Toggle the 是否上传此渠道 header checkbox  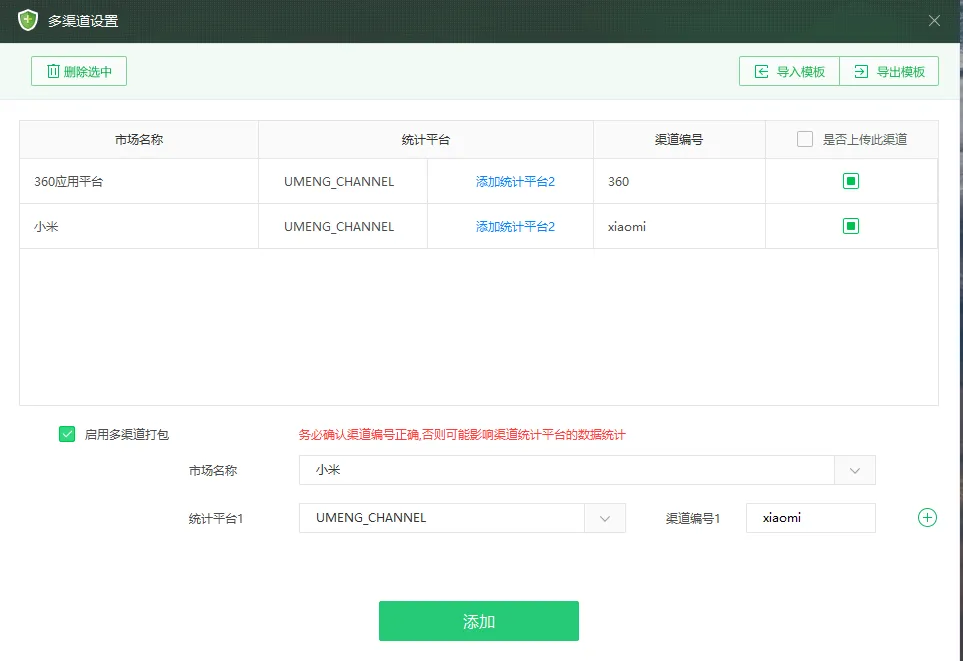[x=805, y=139]
